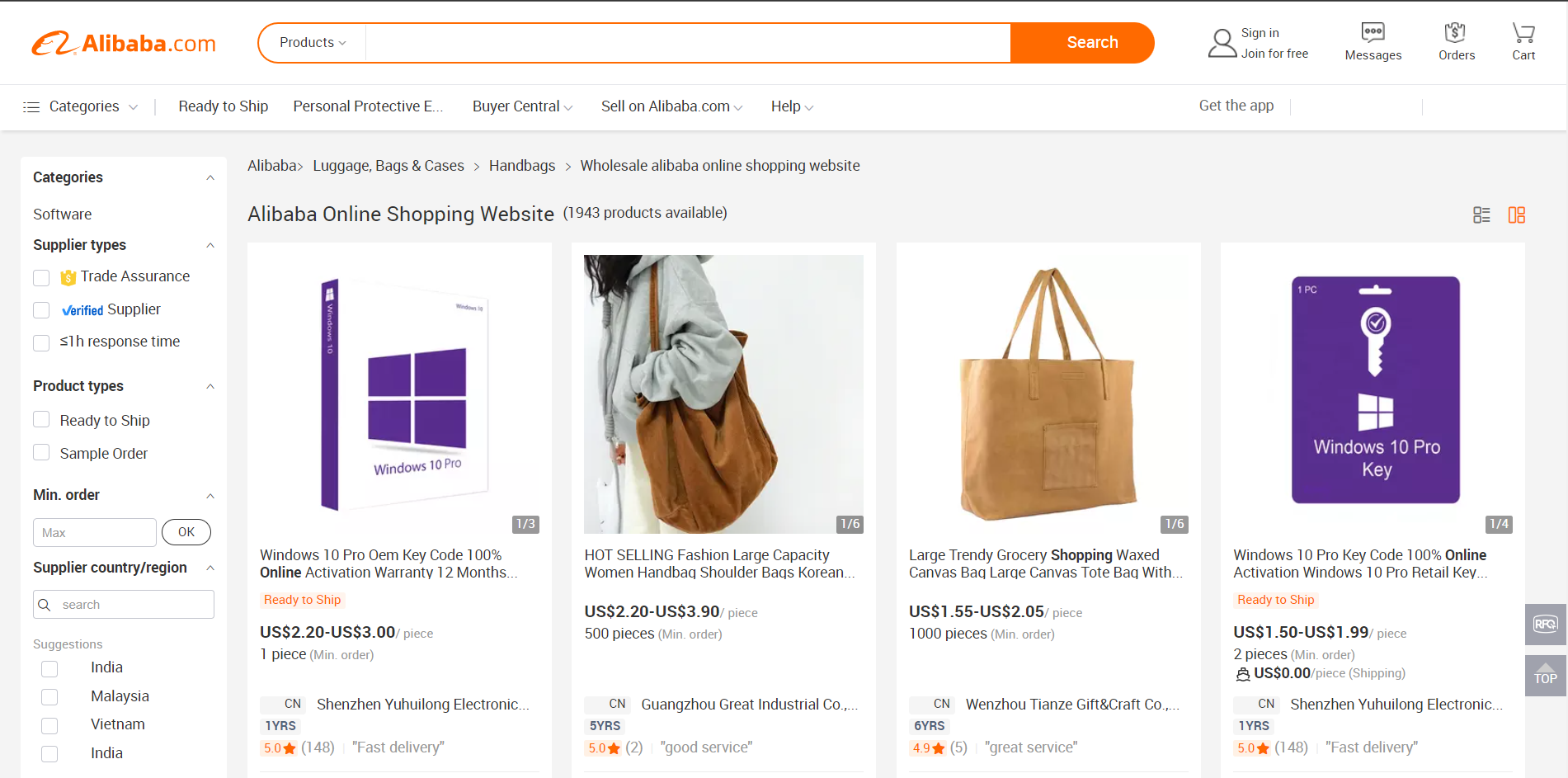This screenshot has width=1568, height=778.
Task: Collapse the Product types section
Action: 210,387
